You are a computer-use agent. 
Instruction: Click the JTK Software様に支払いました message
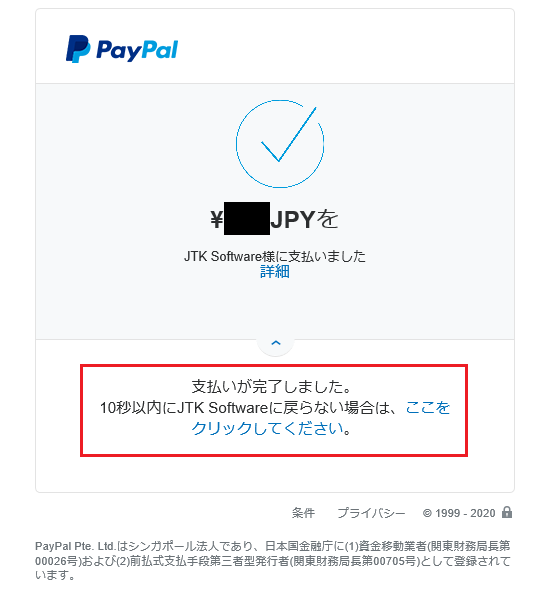[275, 256]
